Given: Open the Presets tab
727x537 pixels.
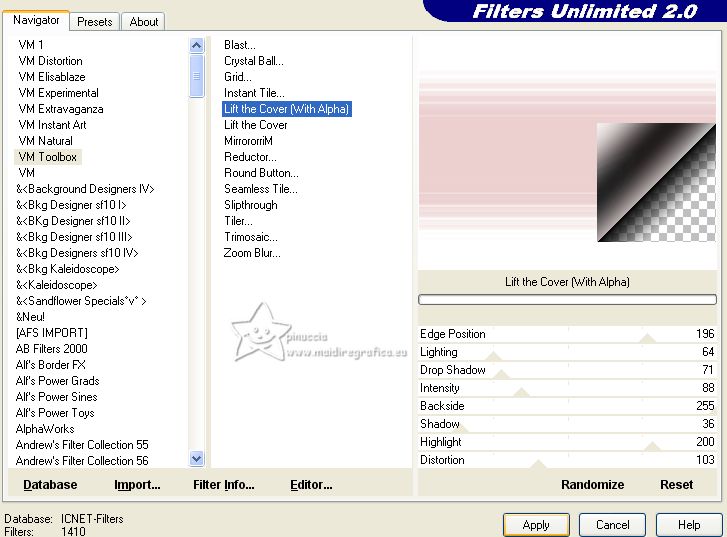Looking at the screenshot, I should pos(95,22).
